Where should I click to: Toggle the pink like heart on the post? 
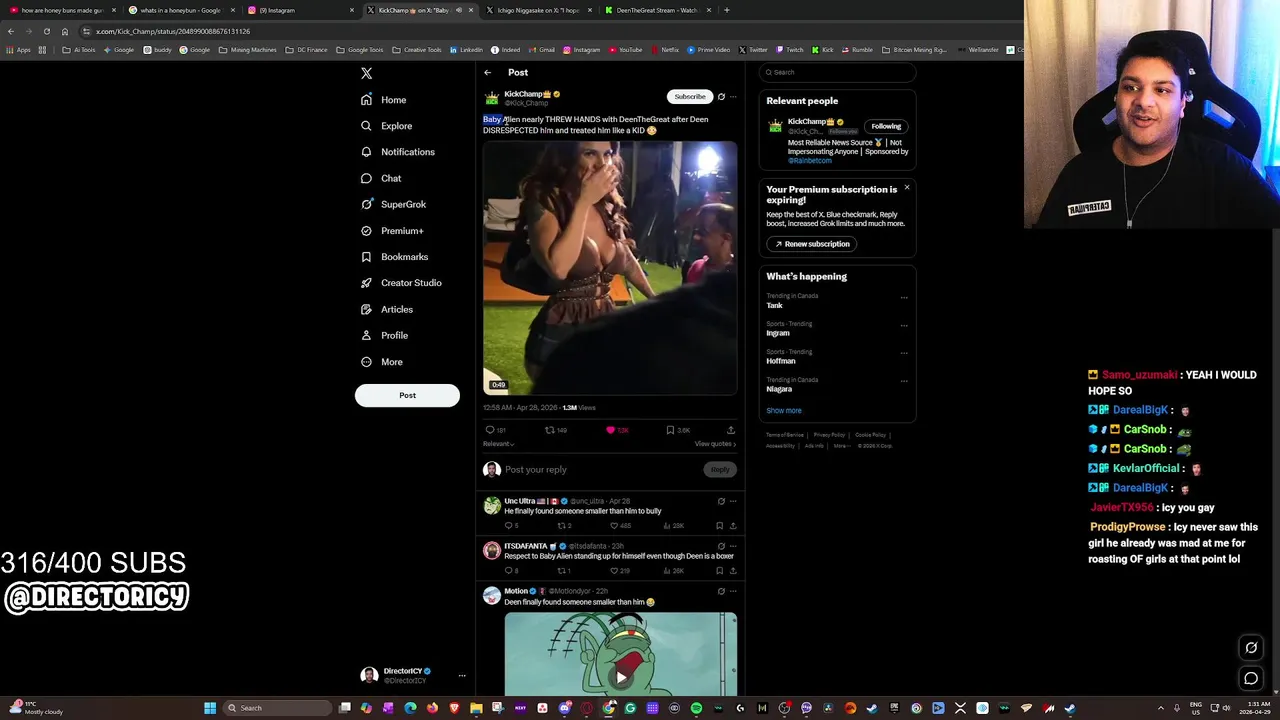610,430
